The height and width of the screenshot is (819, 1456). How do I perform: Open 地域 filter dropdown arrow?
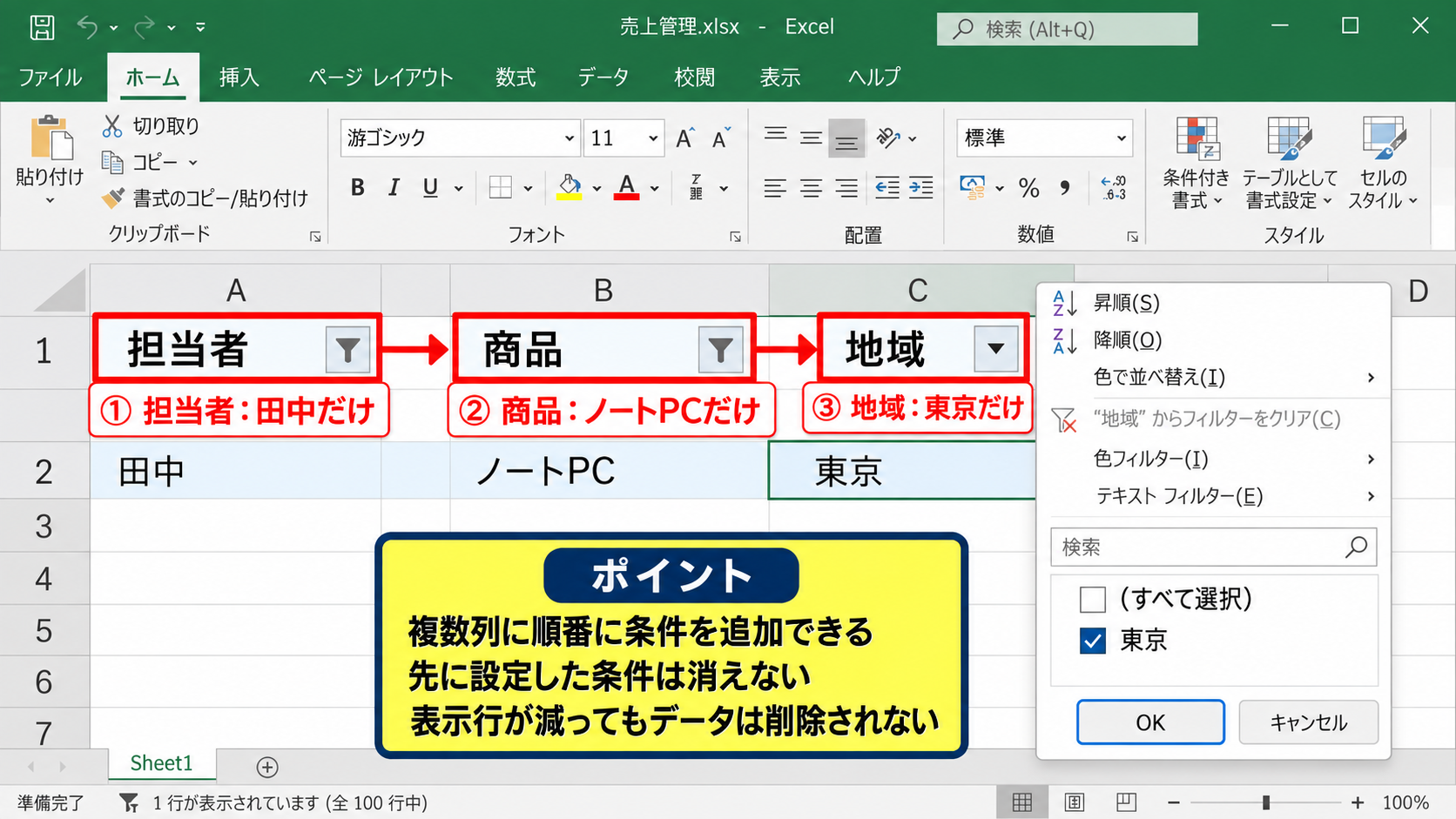coord(996,349)
